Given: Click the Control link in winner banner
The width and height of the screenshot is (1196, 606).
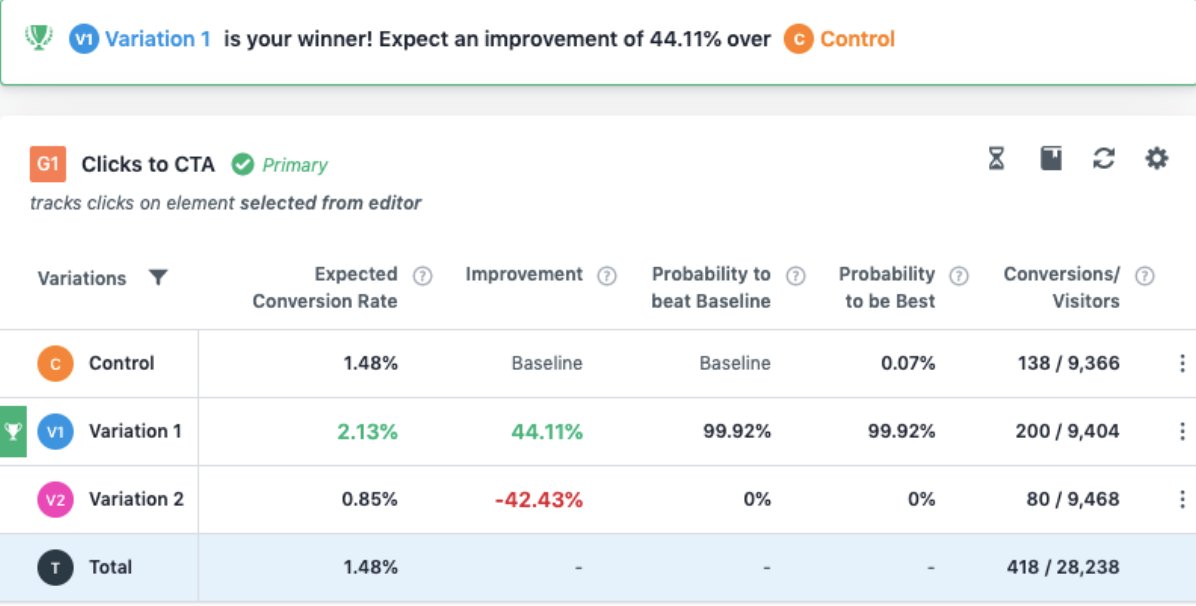Looking at the screenshot, I should click(857, 39).
